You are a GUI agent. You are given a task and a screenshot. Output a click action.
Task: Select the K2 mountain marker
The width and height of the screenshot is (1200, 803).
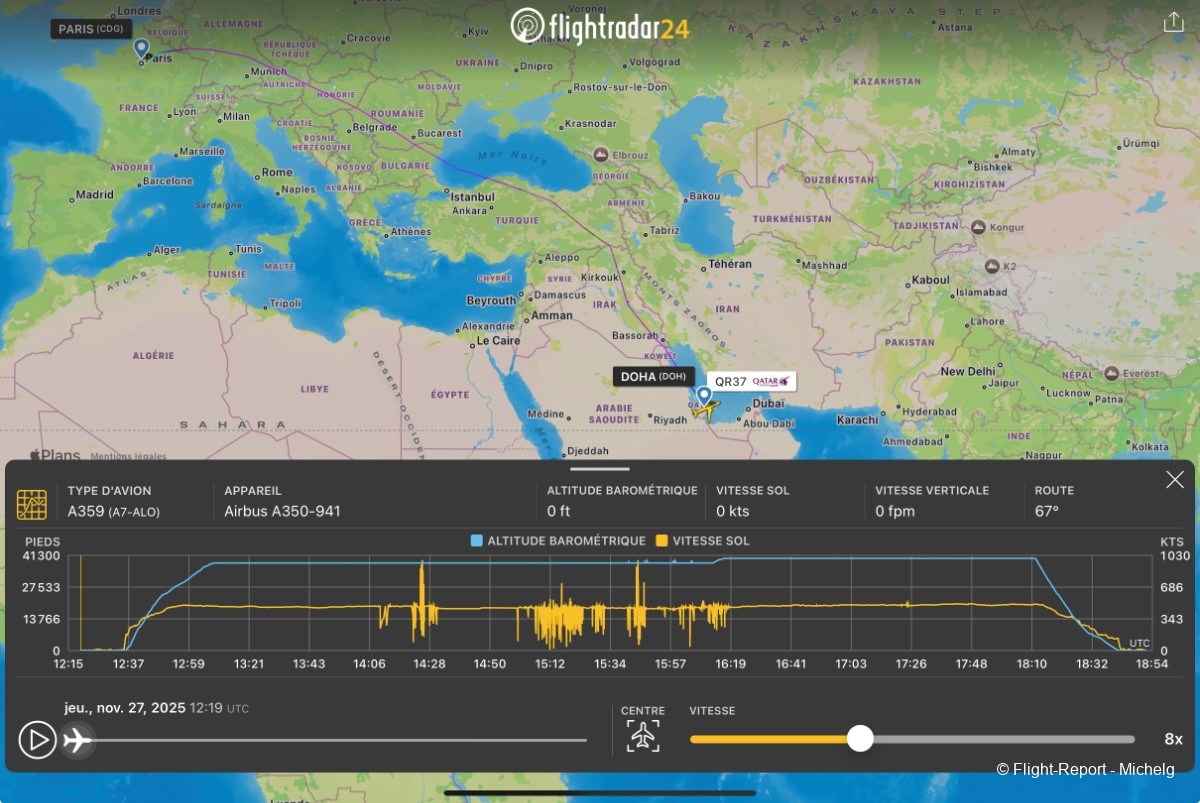[x=992, y=266]
